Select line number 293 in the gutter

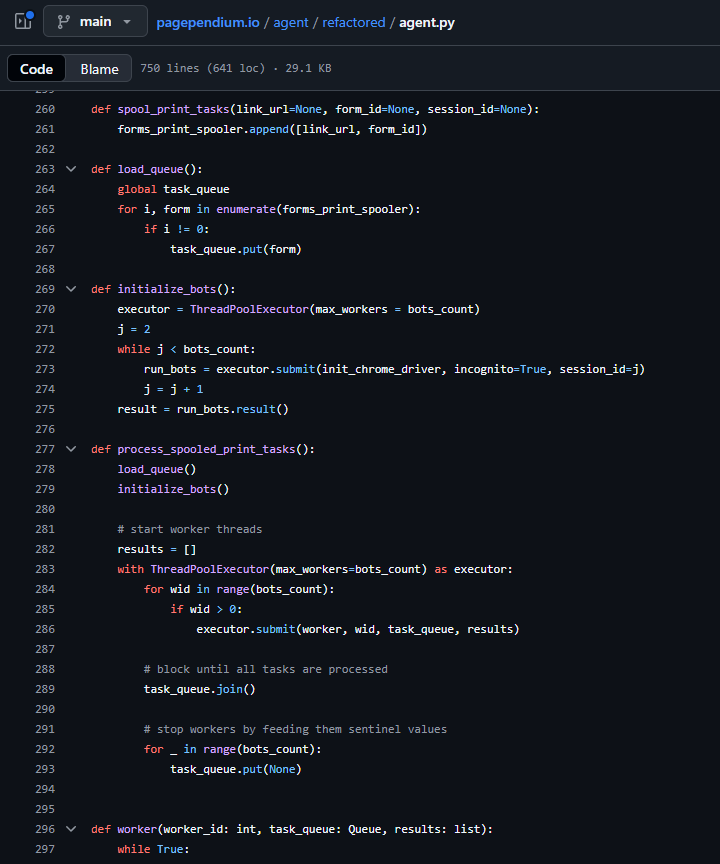45,769
